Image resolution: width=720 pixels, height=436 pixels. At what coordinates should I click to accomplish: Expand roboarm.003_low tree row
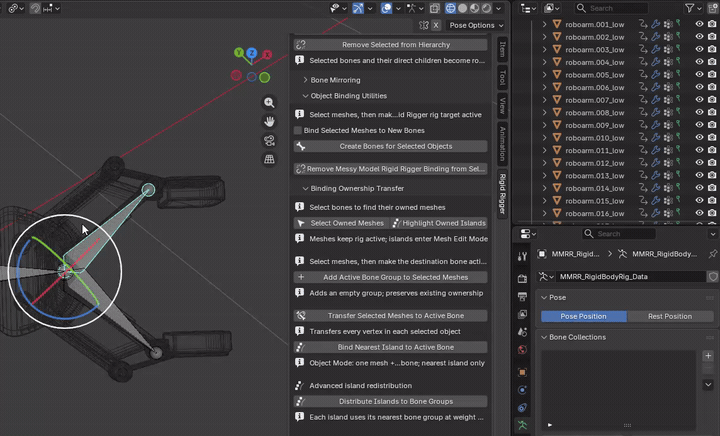(x=545, y=49)
